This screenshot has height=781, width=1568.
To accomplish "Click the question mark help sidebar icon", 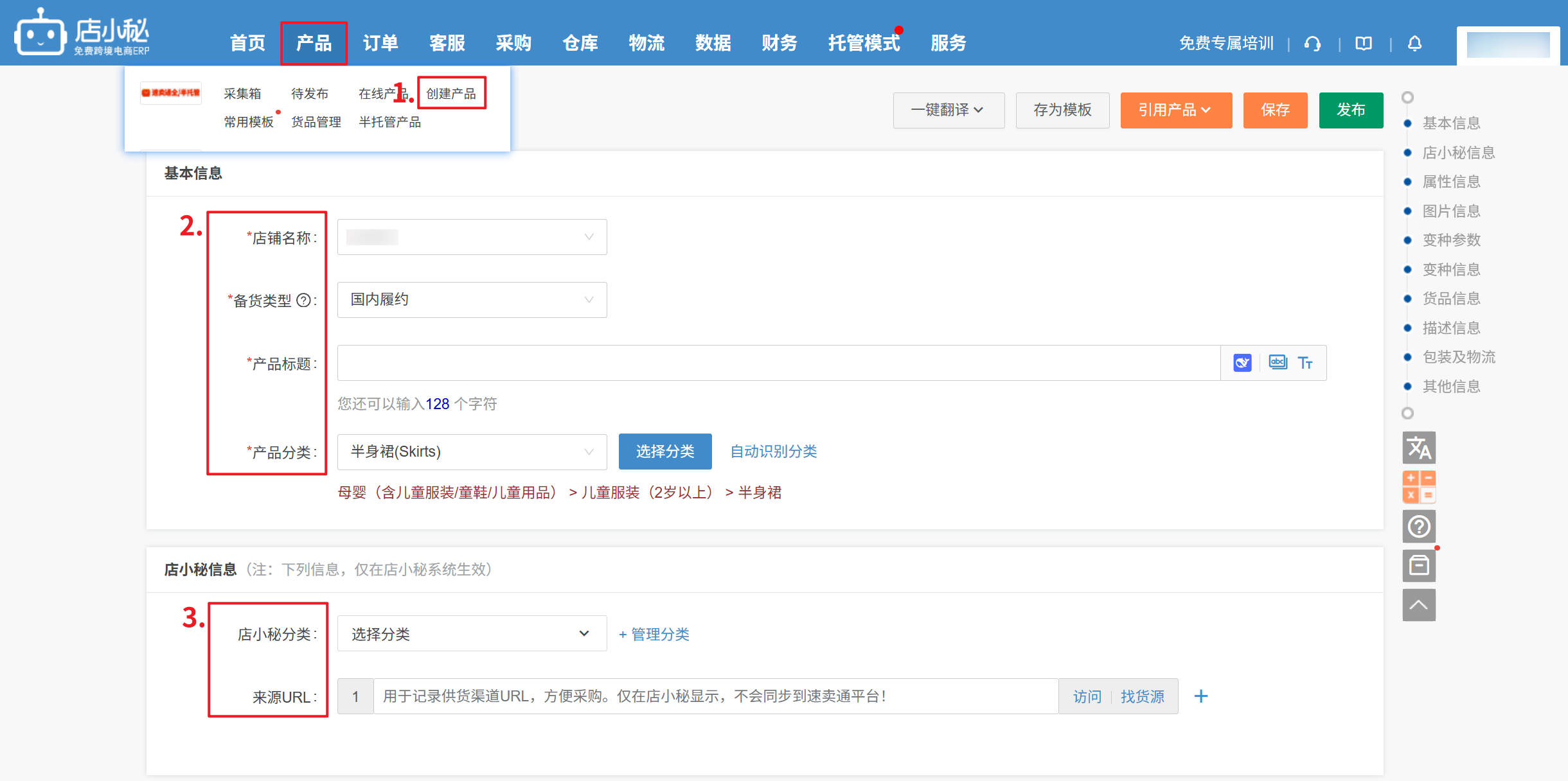I will coord(1419,527).
